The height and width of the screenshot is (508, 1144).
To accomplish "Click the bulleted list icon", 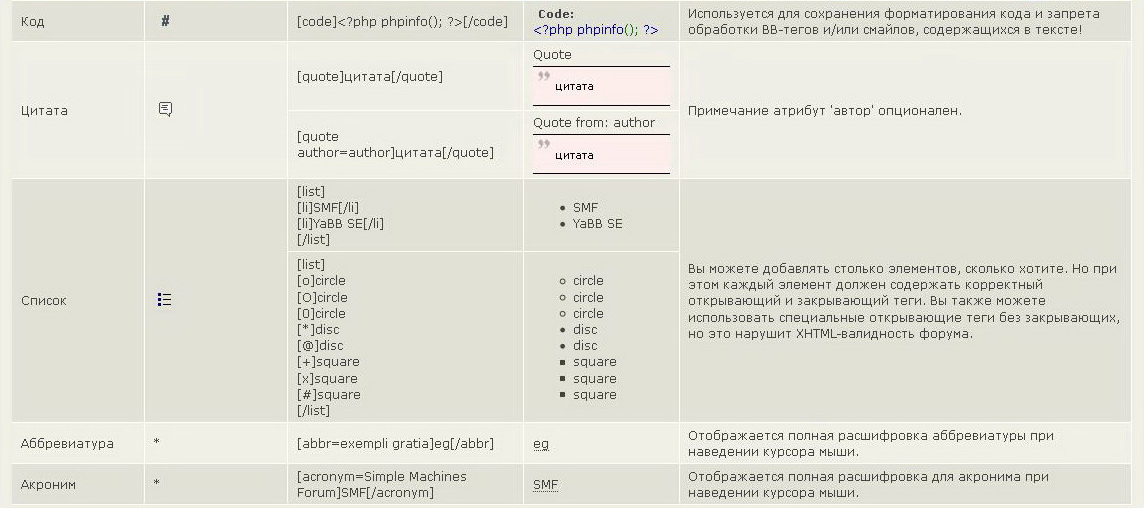I will click(x=165, y=299).
